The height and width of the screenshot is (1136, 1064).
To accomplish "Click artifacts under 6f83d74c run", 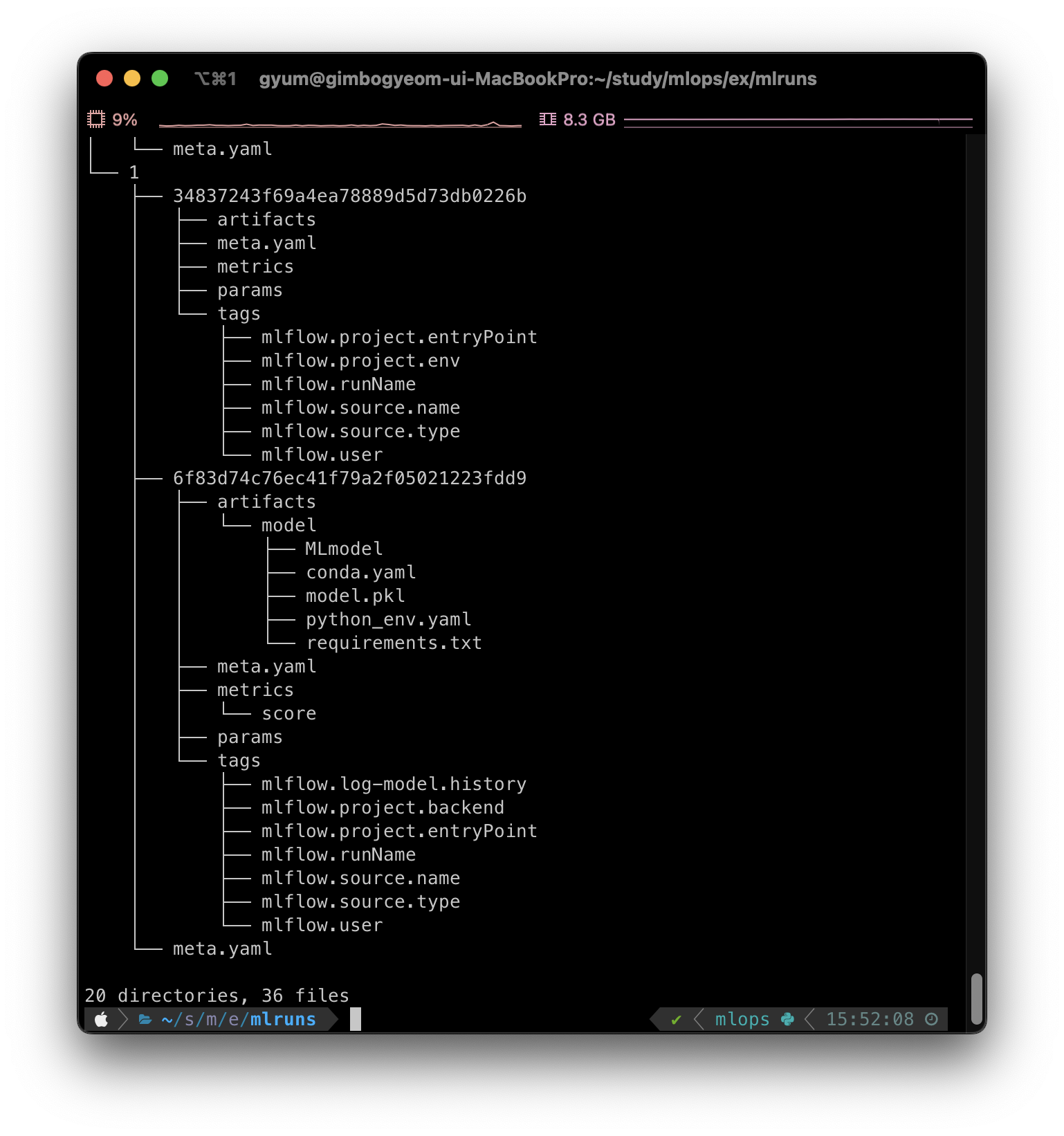I will click(x=267, y=502).
